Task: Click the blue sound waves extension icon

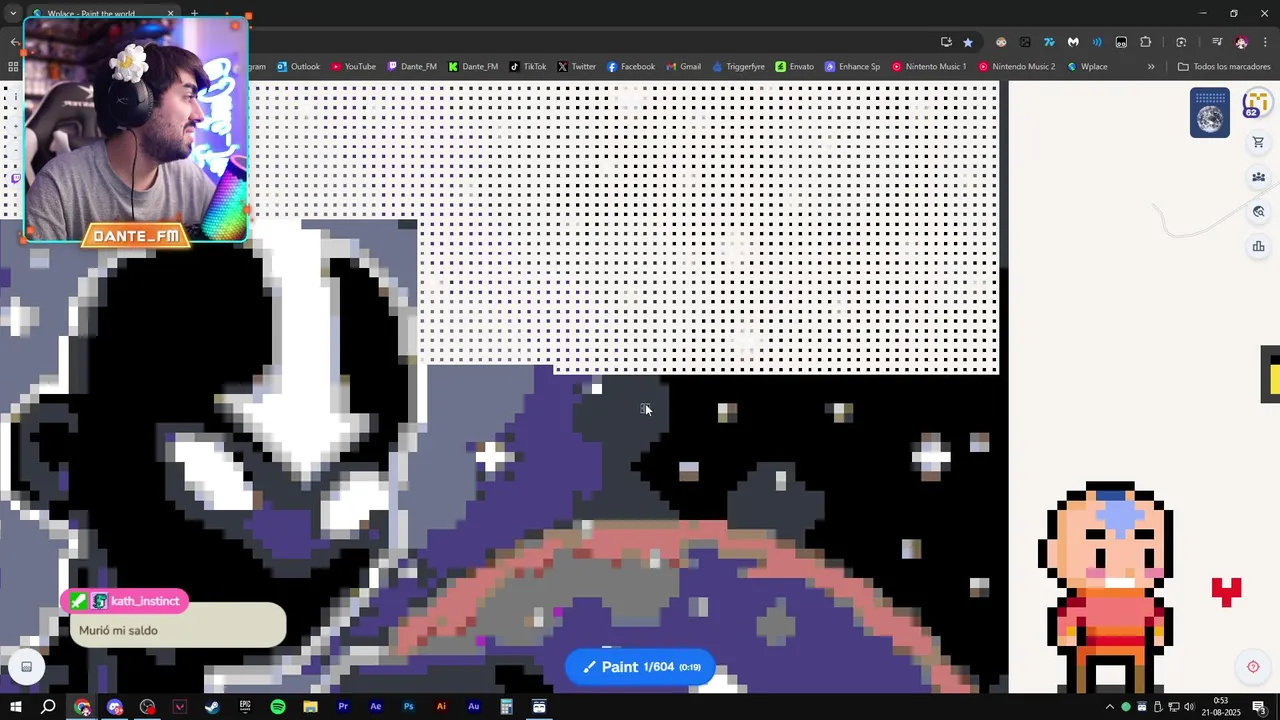Action: coord(1097,42)
